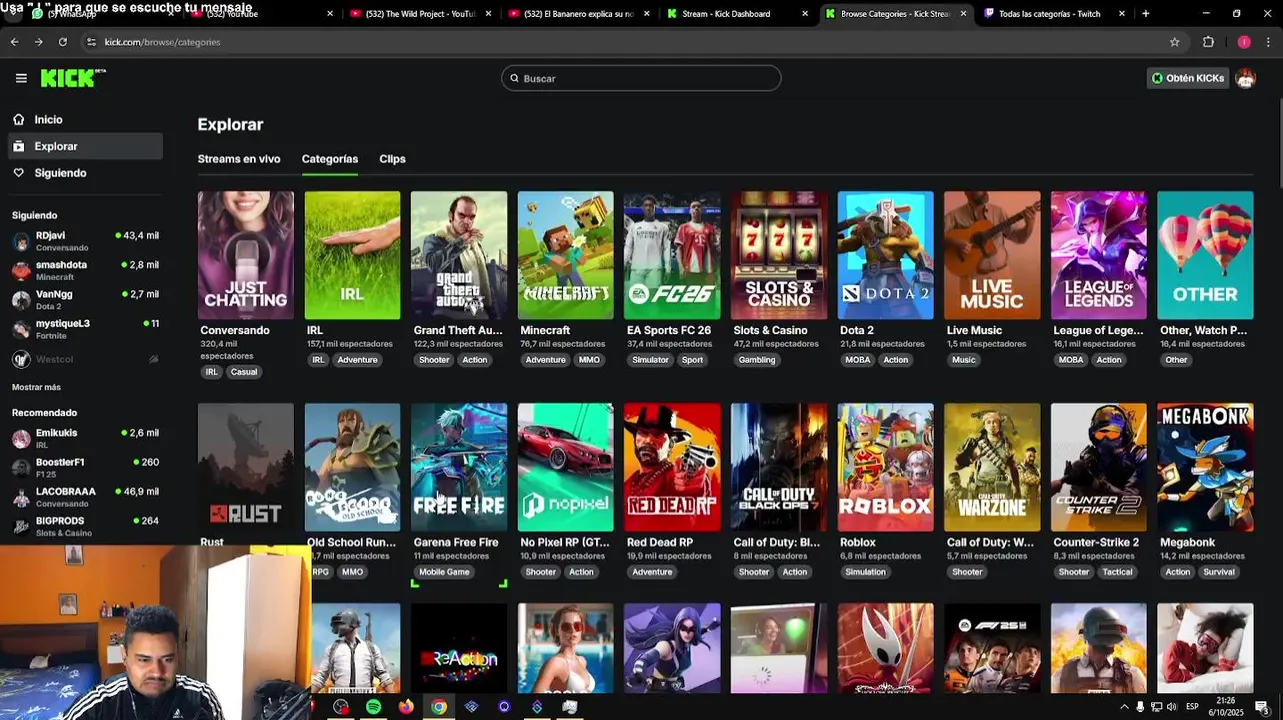
Task: Expand the Mostrar más following list
Action: pyautogui.click(x=36, y=387)
